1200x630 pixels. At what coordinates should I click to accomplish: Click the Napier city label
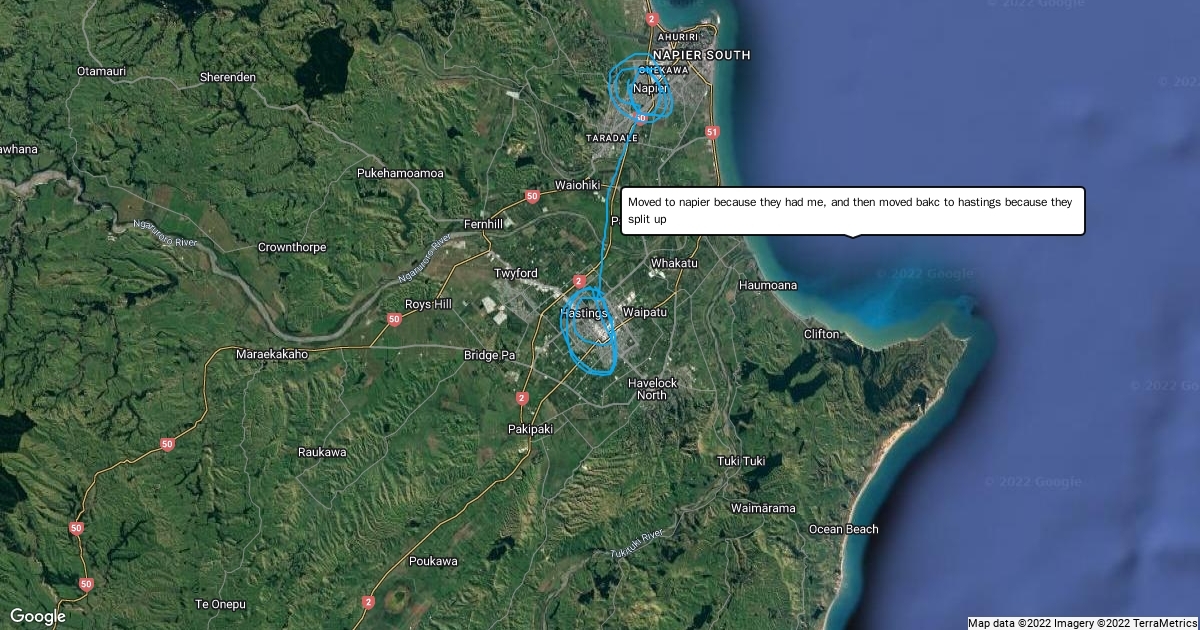coord(650,88)
